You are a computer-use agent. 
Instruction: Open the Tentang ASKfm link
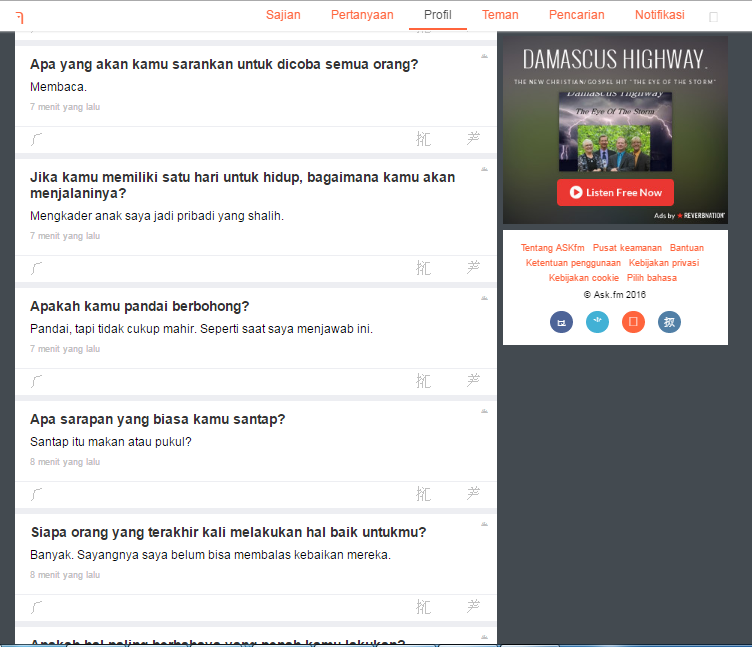[552, 248]
